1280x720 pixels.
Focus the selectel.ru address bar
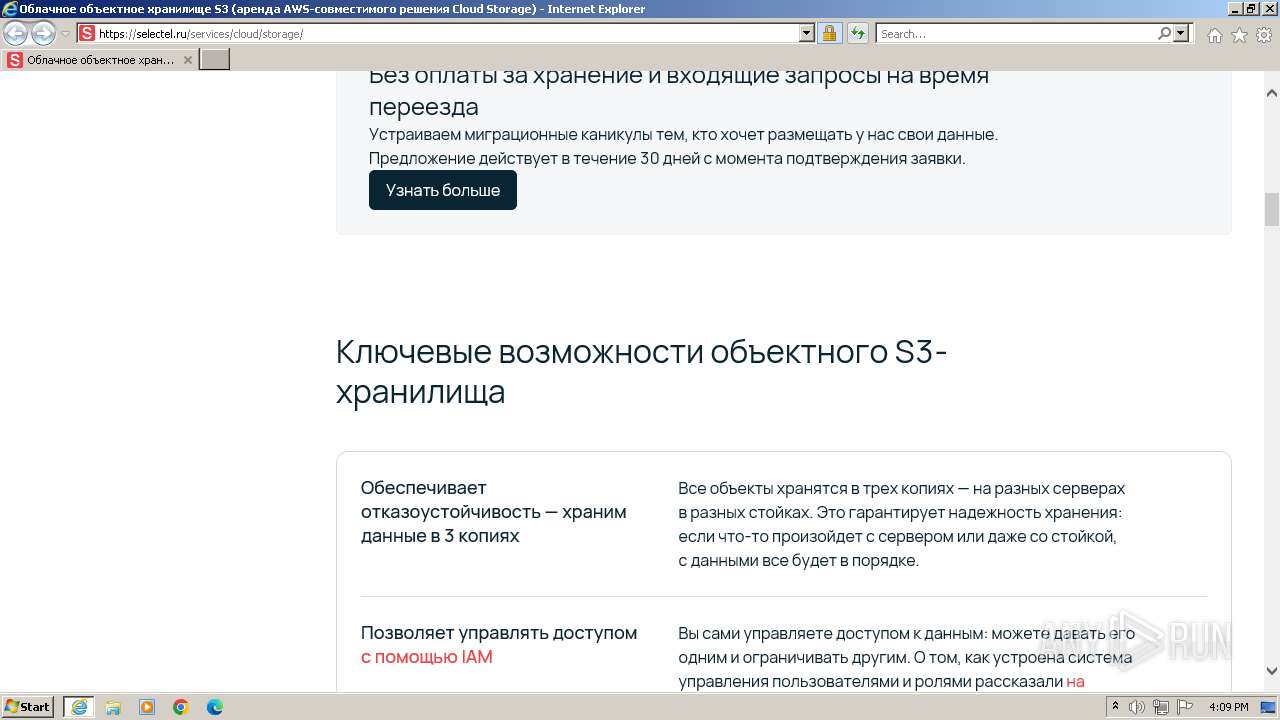(x=448, y=33)
